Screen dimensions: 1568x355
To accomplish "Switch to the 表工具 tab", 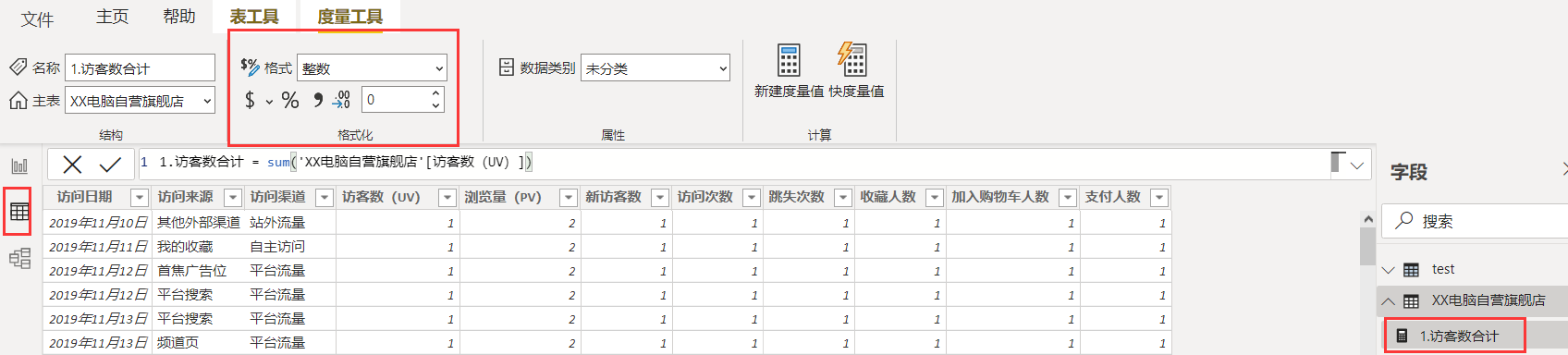I will tap(254, 17).
